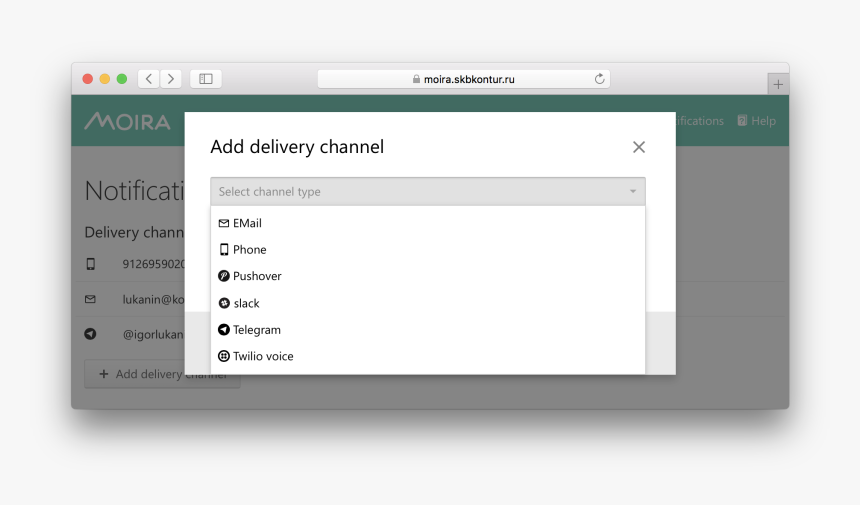Click the moira.skbkontur.ru address bar

[463, 79]
